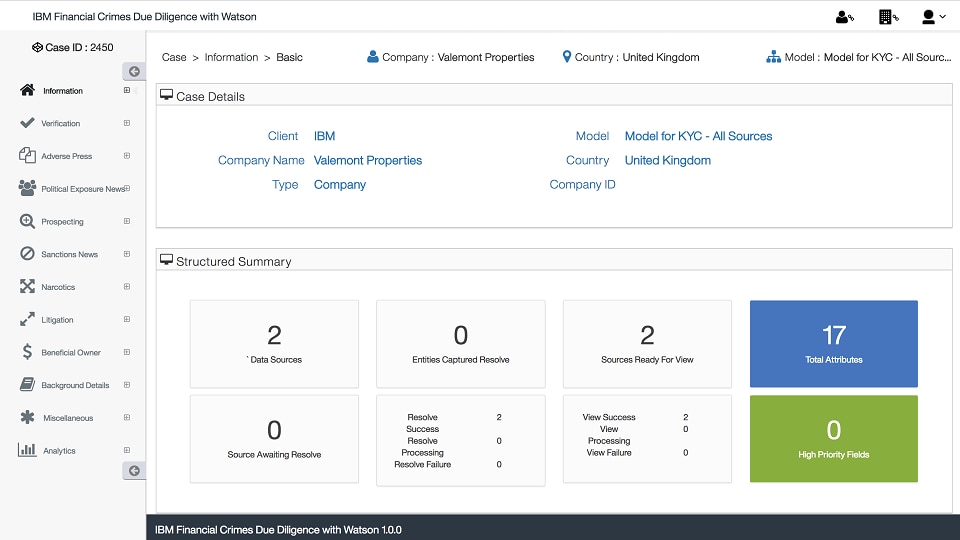Expand the Narcotics menu section
Screen dimensions: 960x540
(127, 286)
